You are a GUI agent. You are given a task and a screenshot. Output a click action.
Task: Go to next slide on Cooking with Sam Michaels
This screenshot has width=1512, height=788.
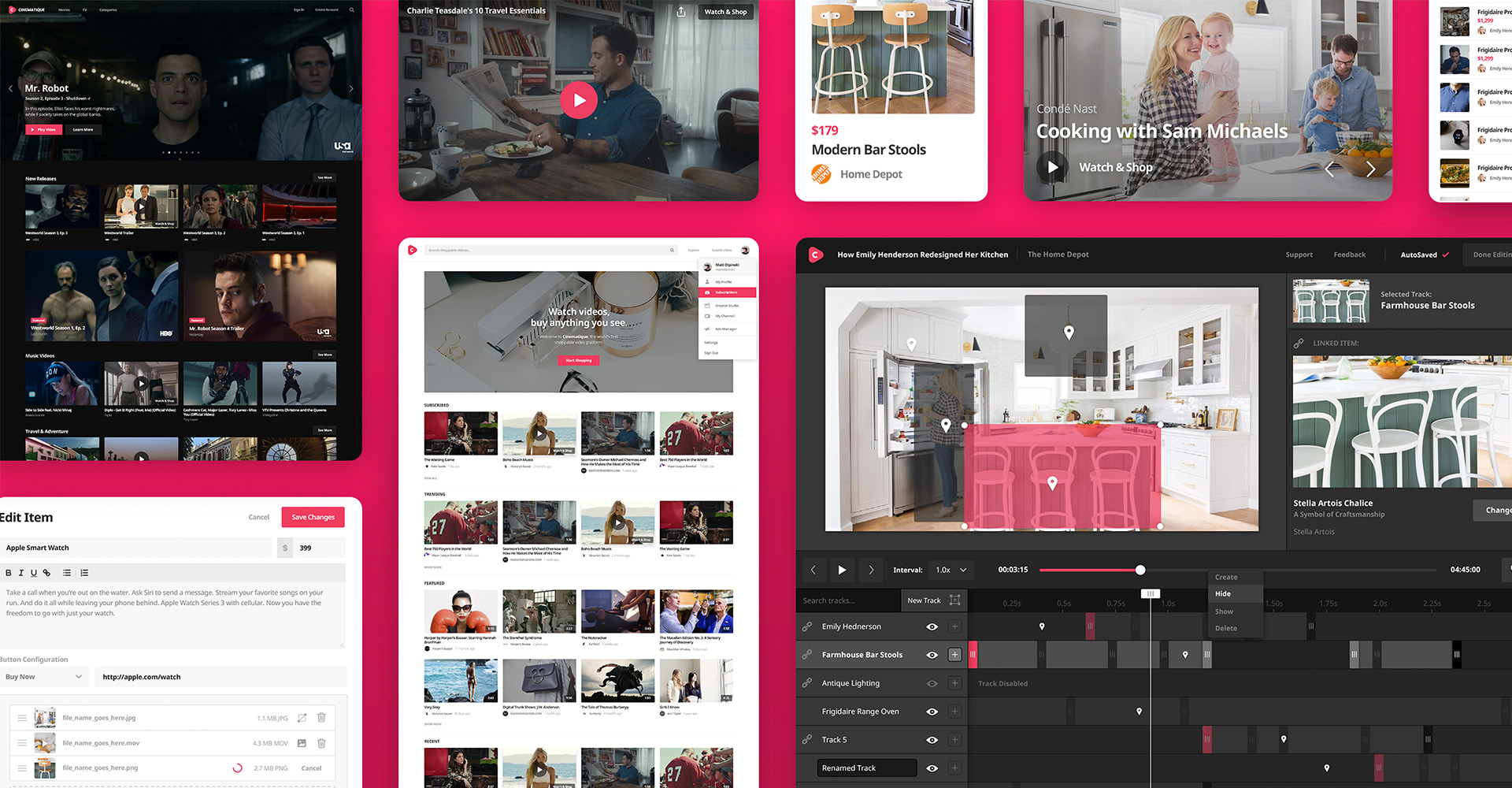pos(1370,169)
